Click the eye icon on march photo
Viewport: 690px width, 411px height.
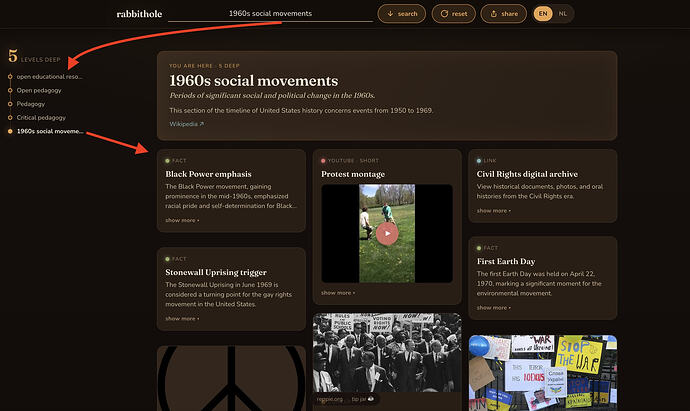(371, 399)
